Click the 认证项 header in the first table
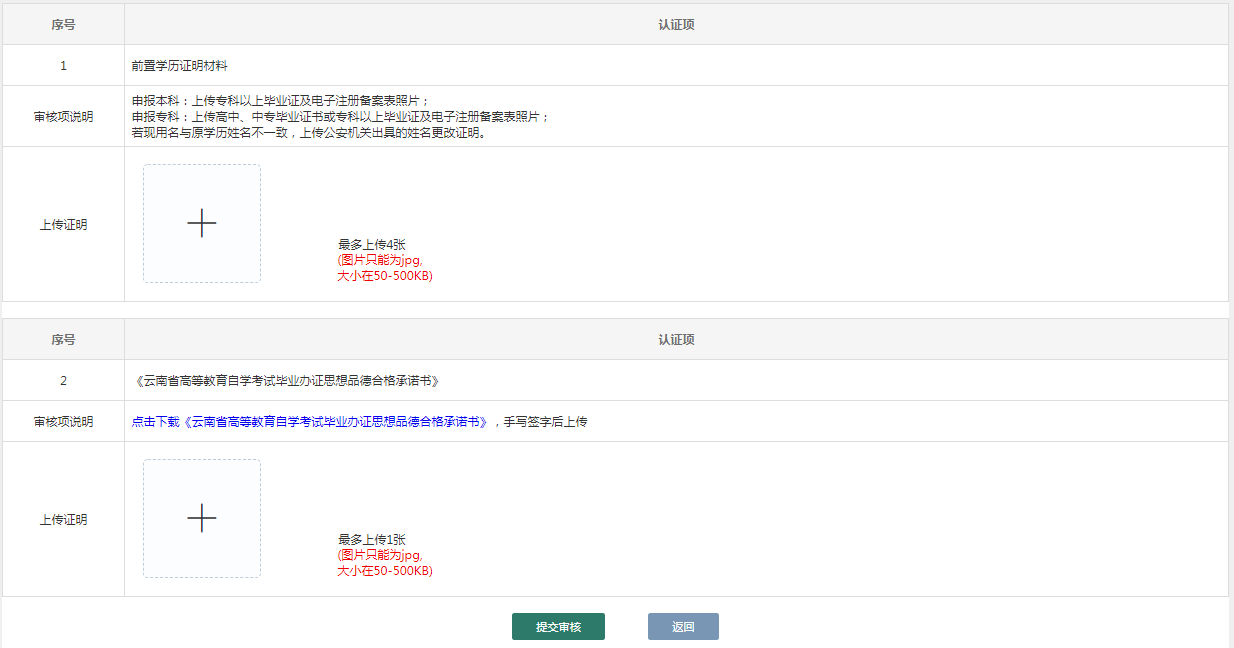 coord(676,25)
